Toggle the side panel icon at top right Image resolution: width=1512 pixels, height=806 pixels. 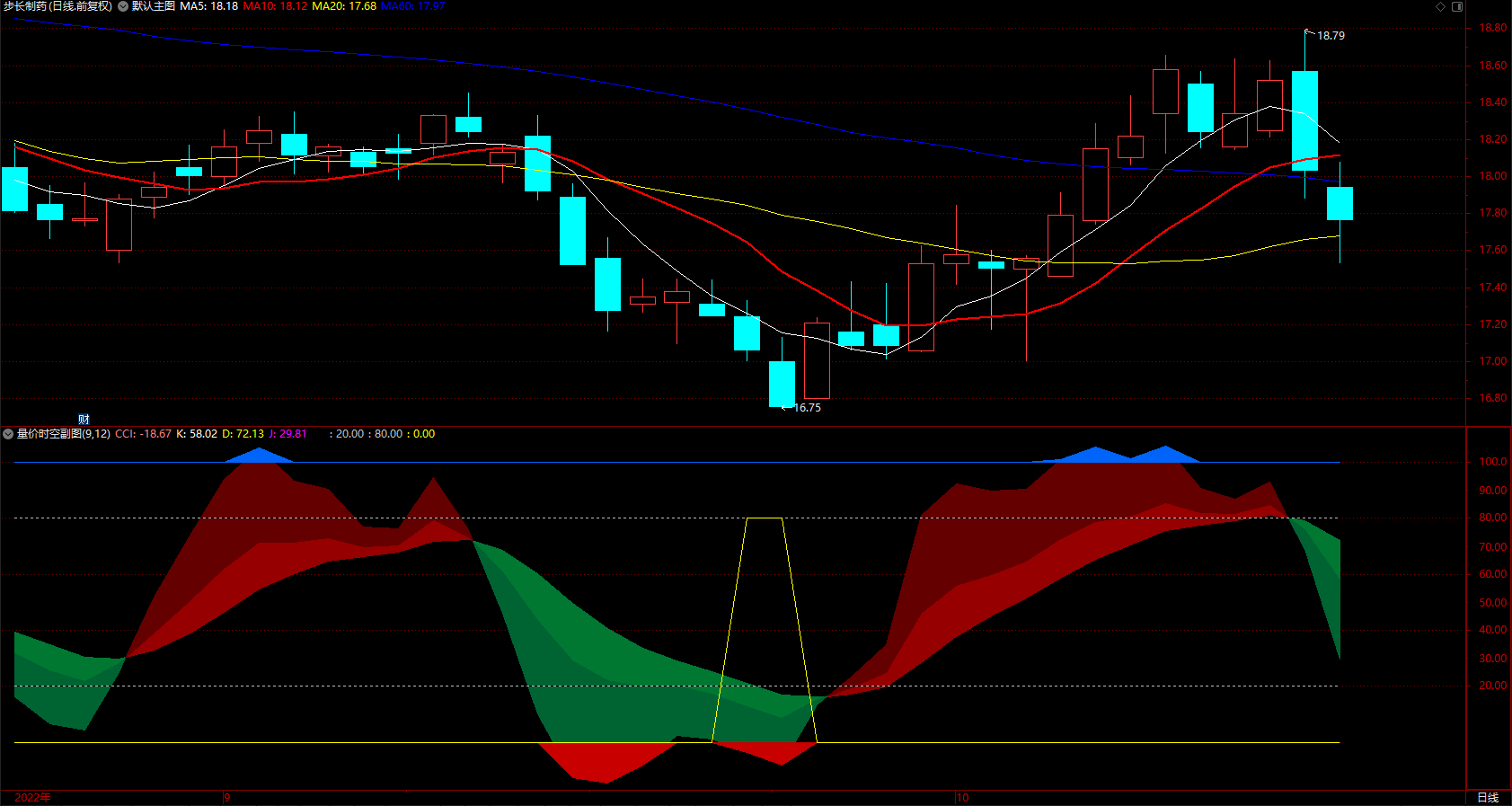click(x=1457, y=6)
